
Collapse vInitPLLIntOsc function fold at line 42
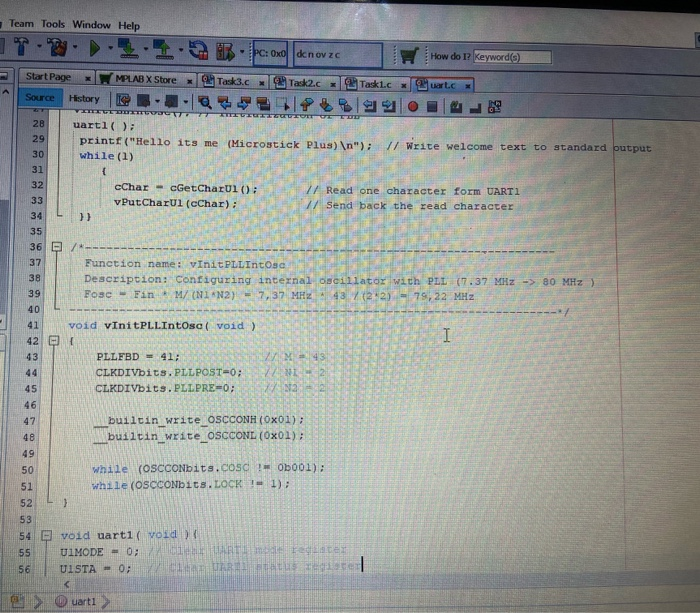54,341
